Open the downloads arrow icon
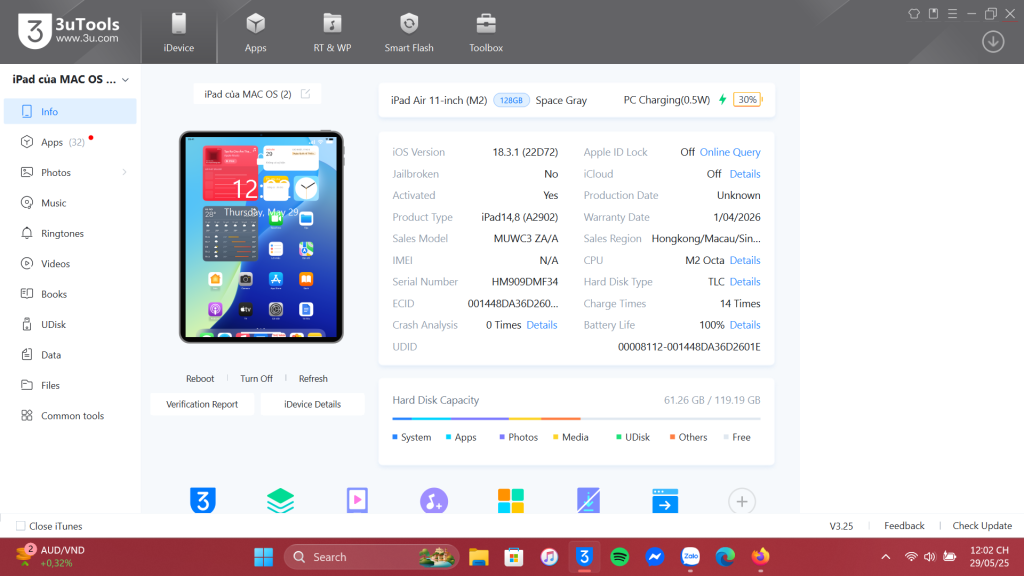Viewport: 1024px width, 576px height. 993,42
